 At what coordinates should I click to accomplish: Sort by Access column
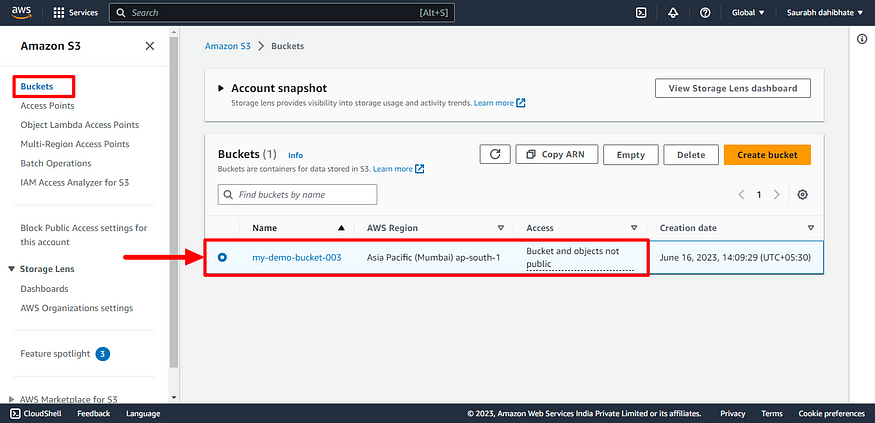634,228
